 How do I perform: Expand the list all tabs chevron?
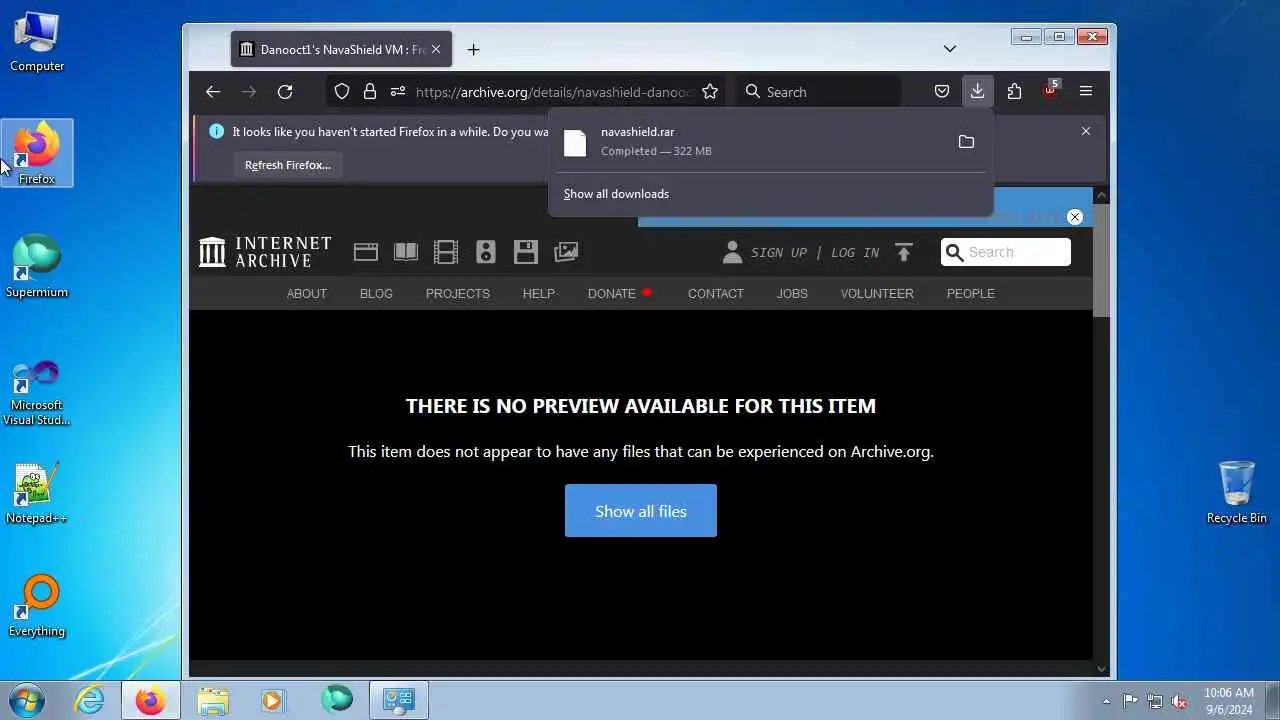tap(950, 49)
